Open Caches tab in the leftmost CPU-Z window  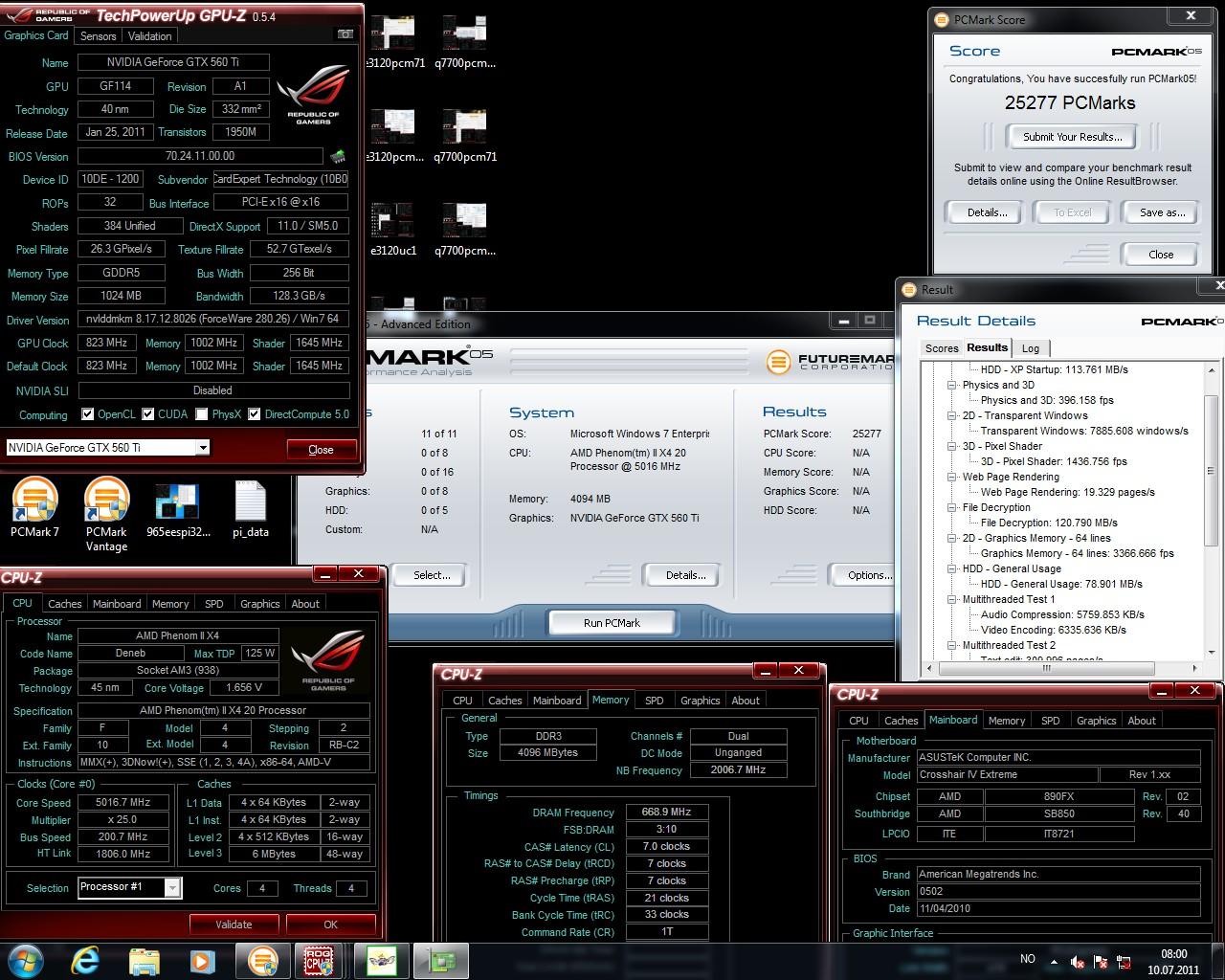coord(64,604)
